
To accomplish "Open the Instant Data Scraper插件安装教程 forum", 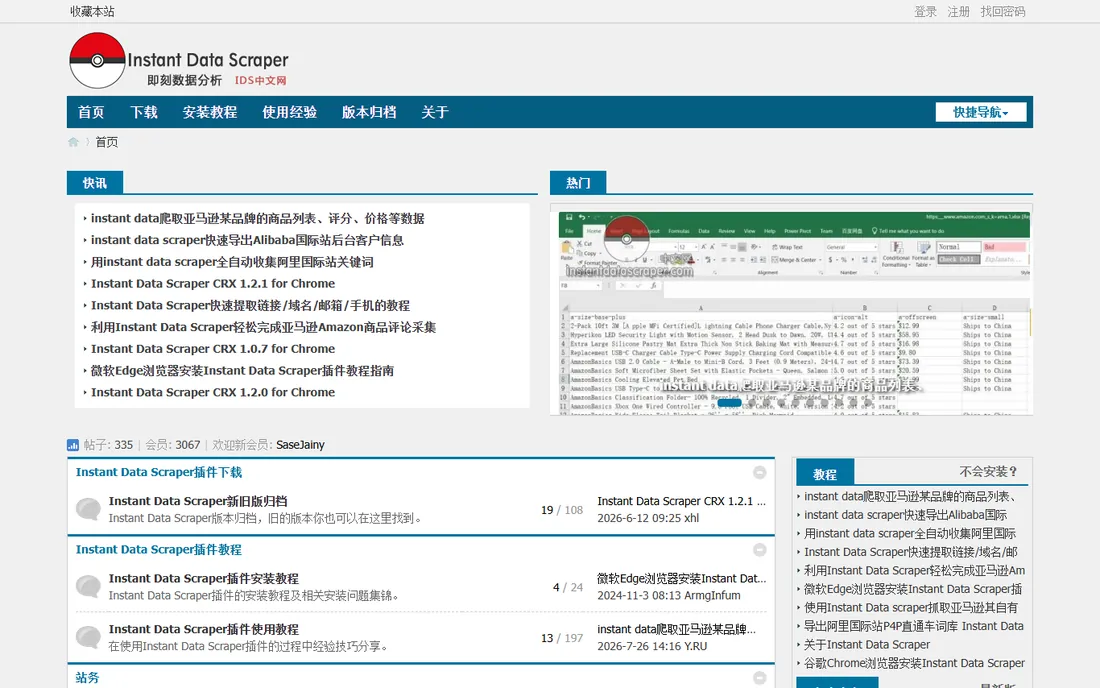I will pos(203,579).
